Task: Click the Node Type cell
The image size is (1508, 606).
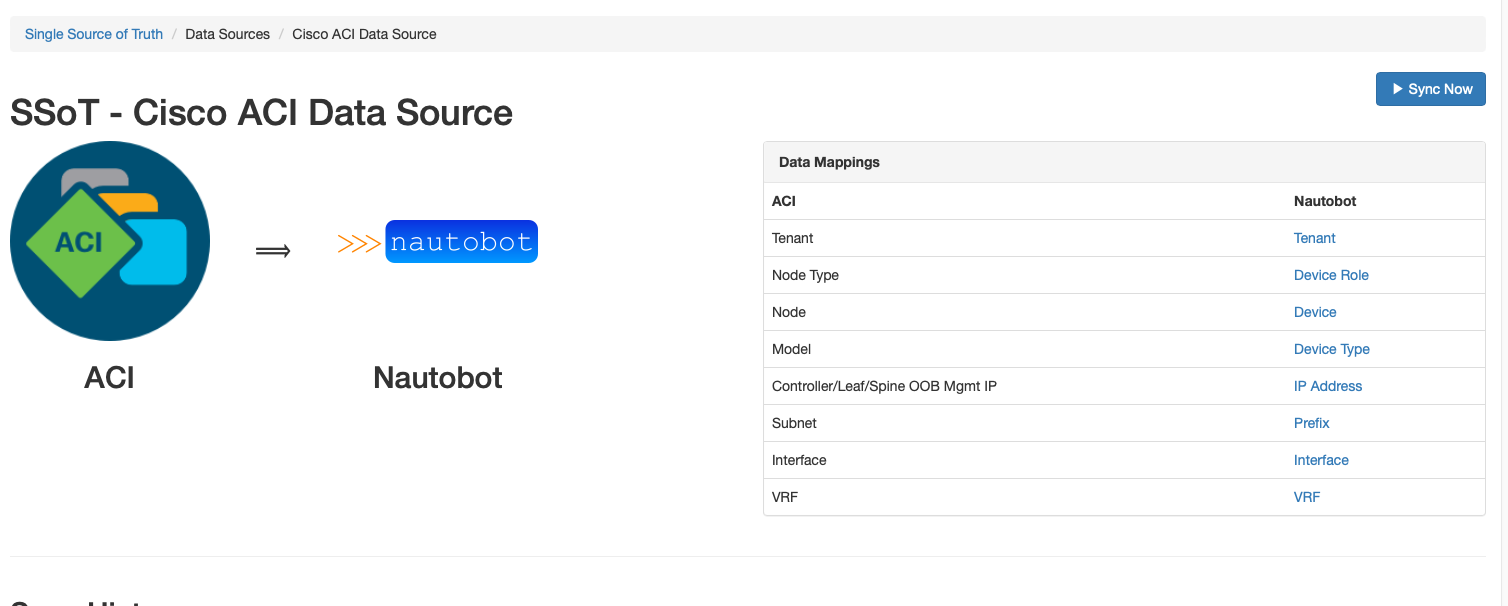Action: pos(1025,275)
